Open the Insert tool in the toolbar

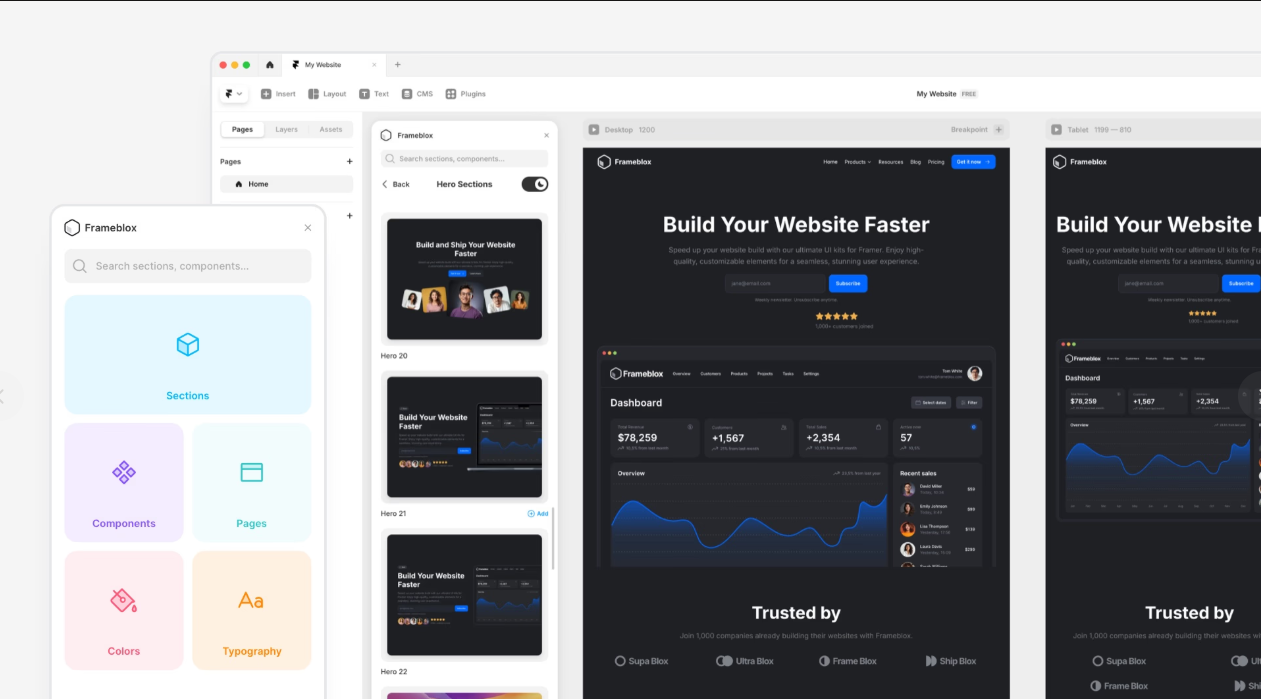pyautogui.click(x=278, y=94)
